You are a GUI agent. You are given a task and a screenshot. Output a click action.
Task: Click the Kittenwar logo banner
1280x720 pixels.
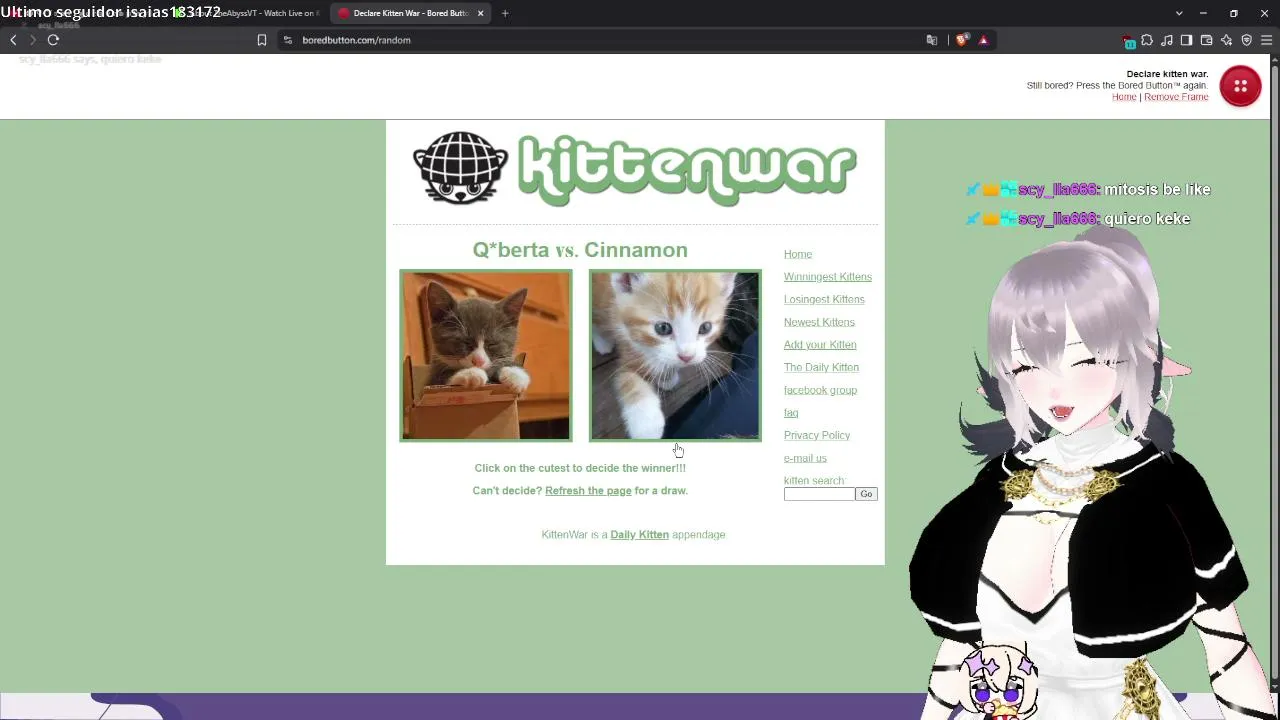point(635,169)
